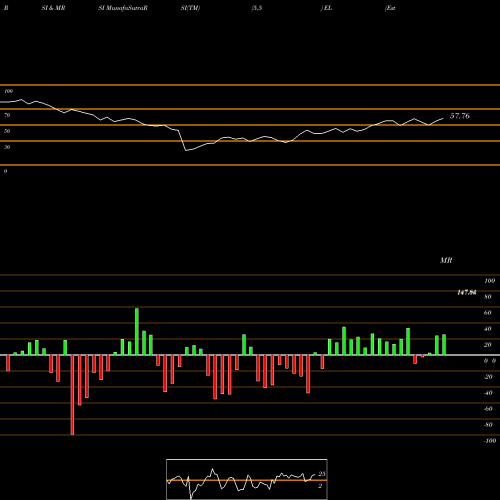Open the mini overview chart thumbnail
Viewport: 500px width, 500px height.
point(247,479)
